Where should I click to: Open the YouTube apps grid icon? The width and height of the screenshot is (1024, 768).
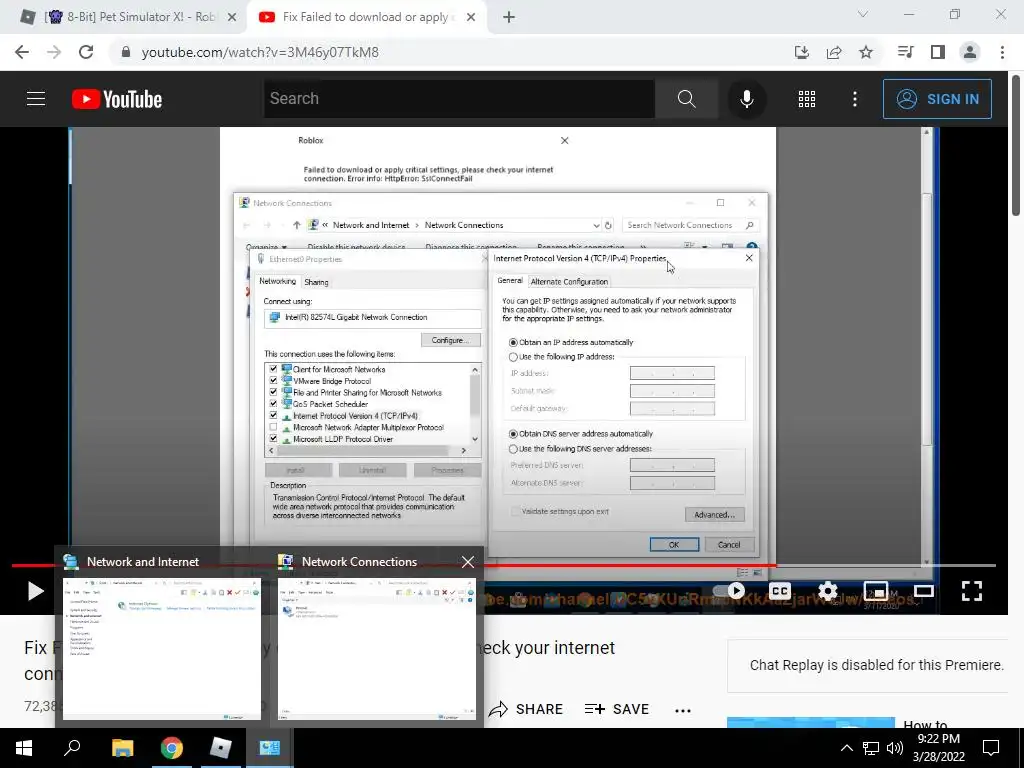[807, 99]
